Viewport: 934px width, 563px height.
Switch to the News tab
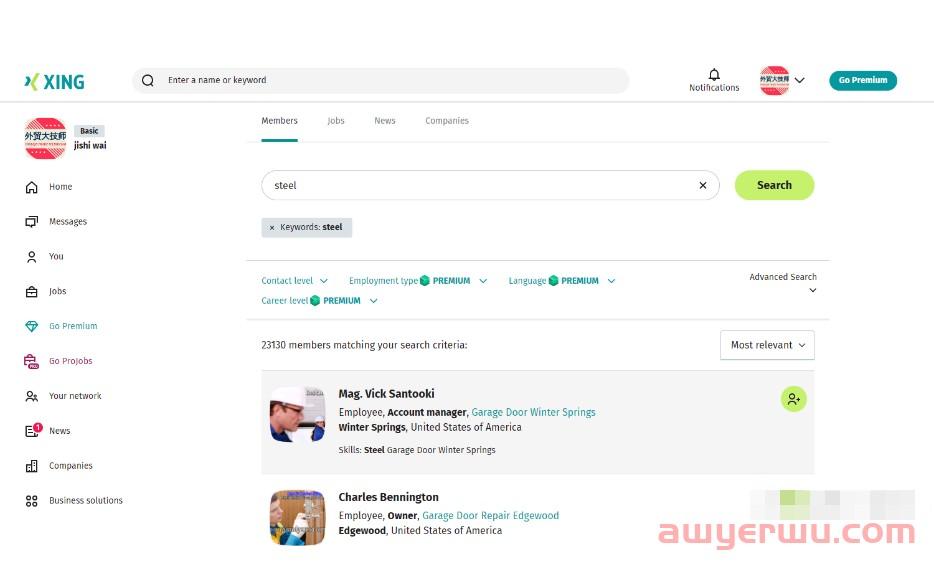[385, 121]
